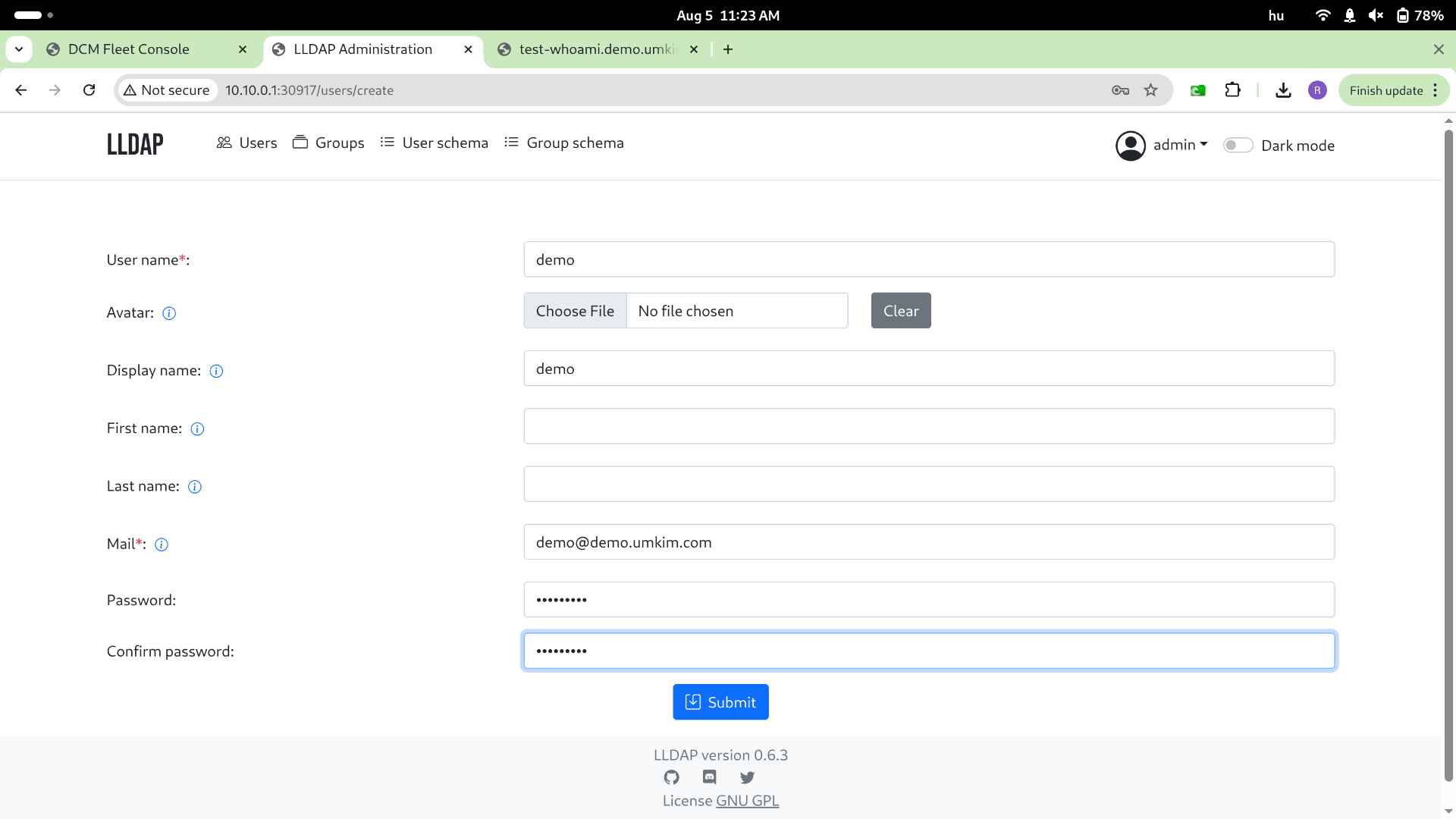The height and width of the screenshot is (819, 1456).
Task: Focus the Last name input field
Action: pyautogui.click(x=929, y=484)
